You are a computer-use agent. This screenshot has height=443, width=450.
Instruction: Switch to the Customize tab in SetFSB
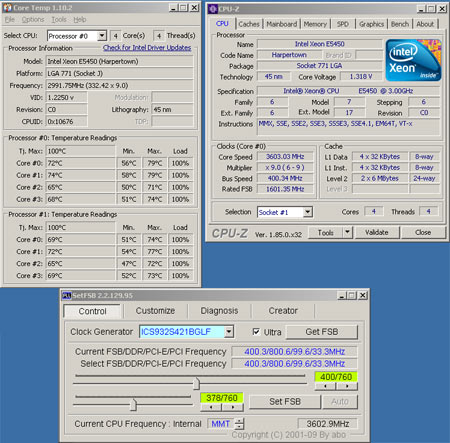155,311
